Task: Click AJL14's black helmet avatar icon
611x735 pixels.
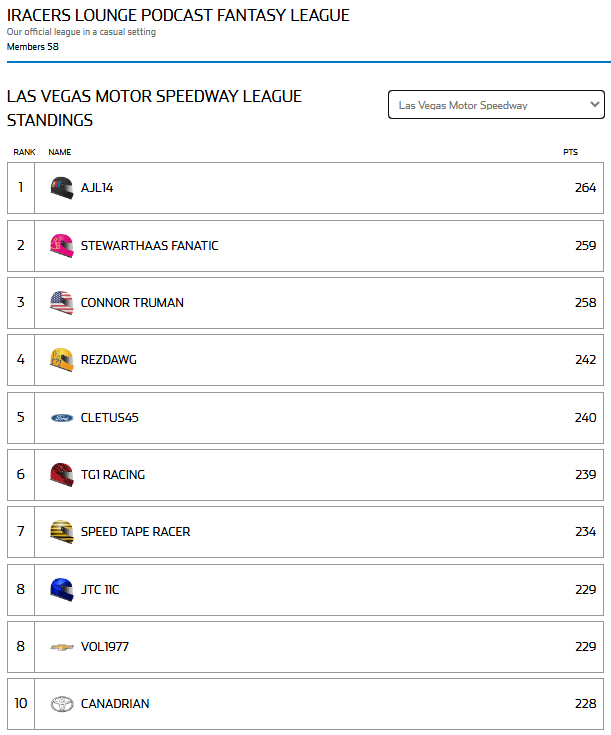Action: tap(62, 188)
